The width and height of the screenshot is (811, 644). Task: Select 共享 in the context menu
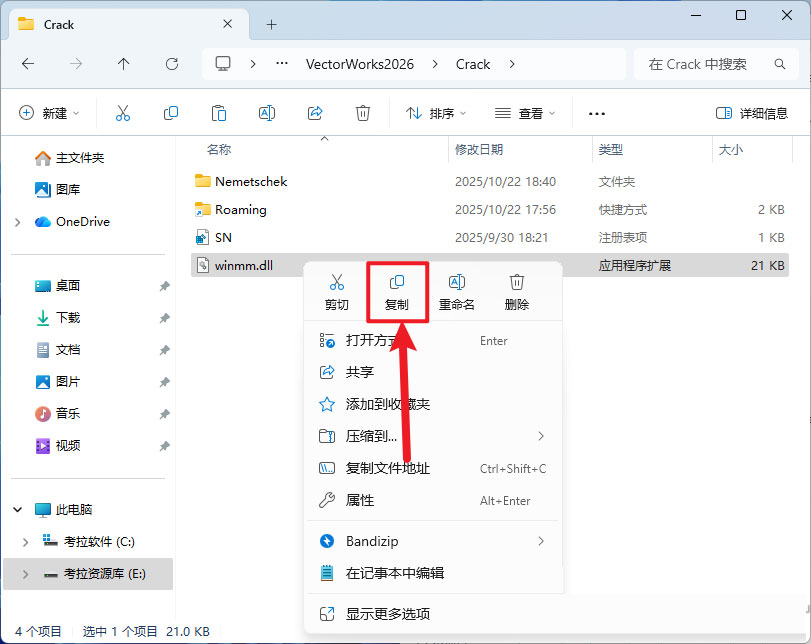tap(433, 372)
